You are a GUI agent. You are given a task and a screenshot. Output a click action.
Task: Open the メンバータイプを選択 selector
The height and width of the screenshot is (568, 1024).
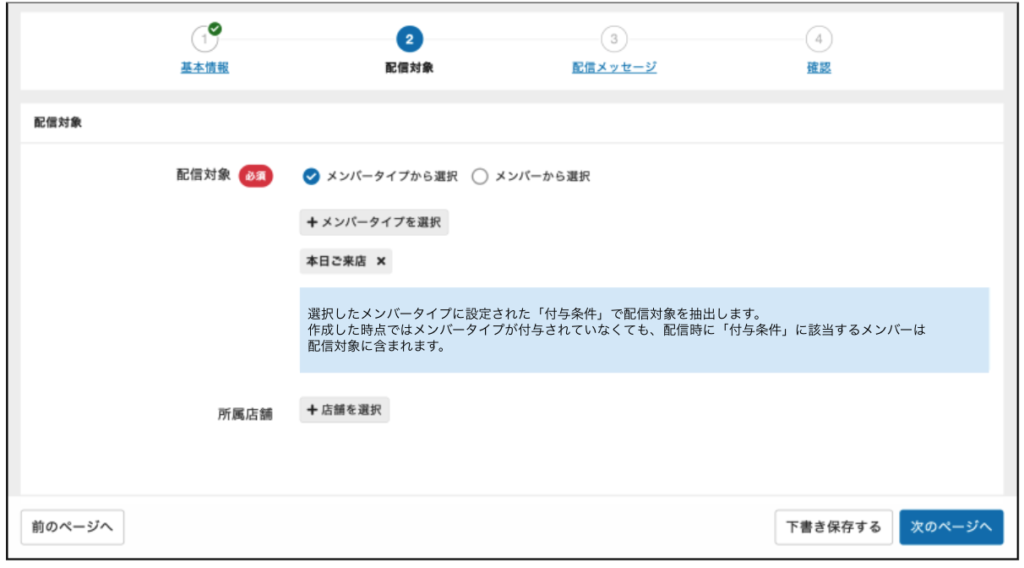[374, 222]
